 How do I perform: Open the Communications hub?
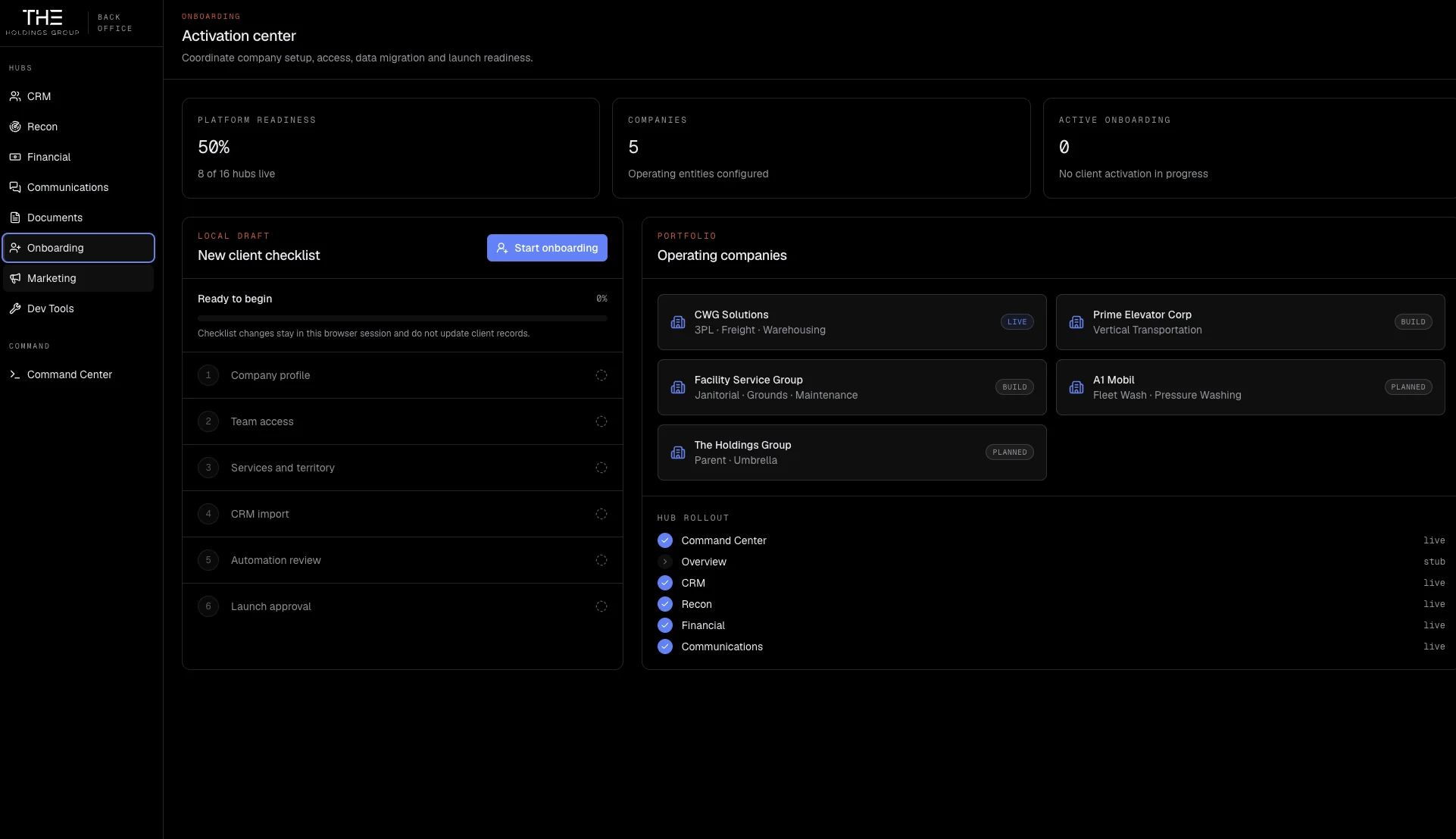(x=79, y=187)
